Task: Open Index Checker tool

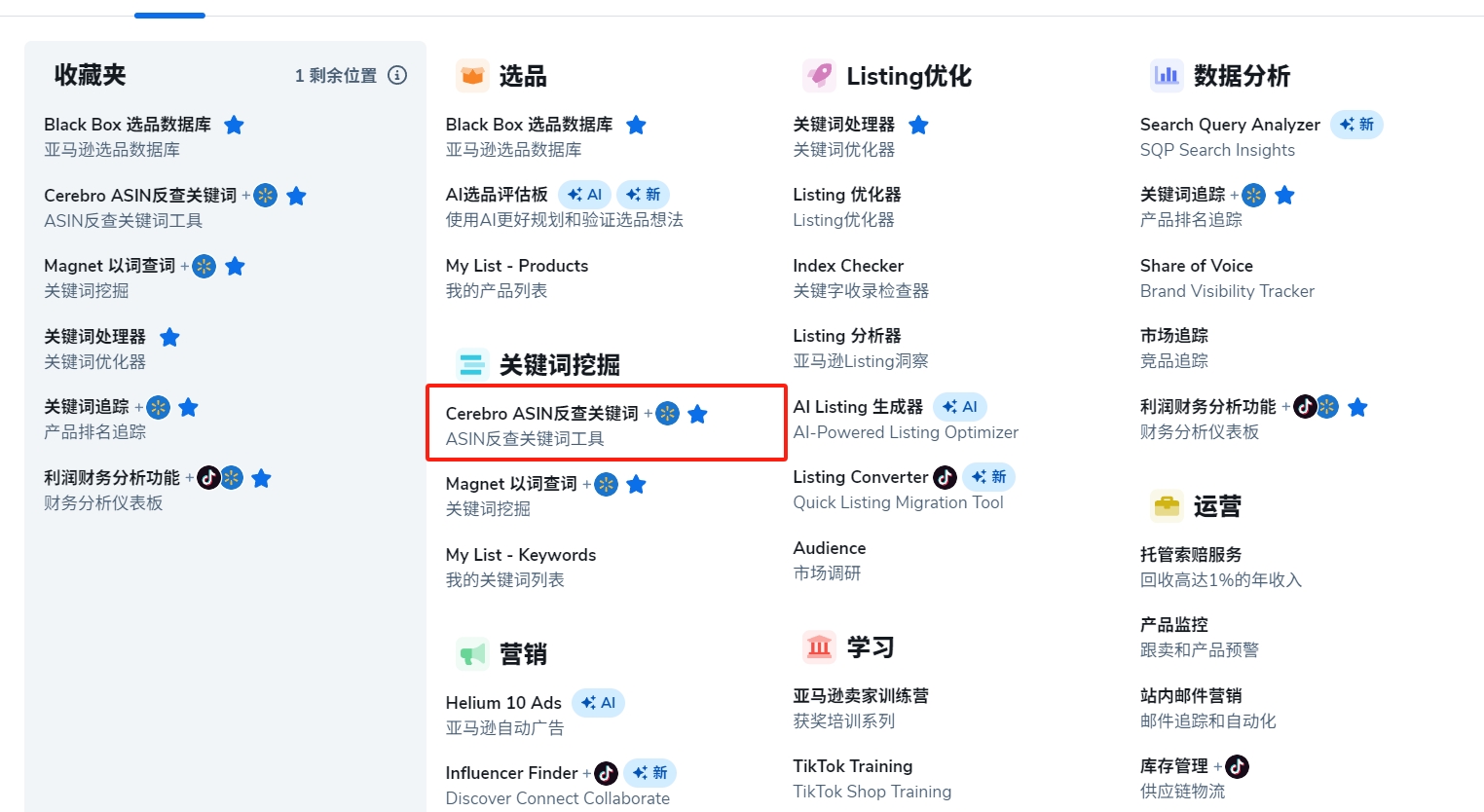Action: point(848,266)
